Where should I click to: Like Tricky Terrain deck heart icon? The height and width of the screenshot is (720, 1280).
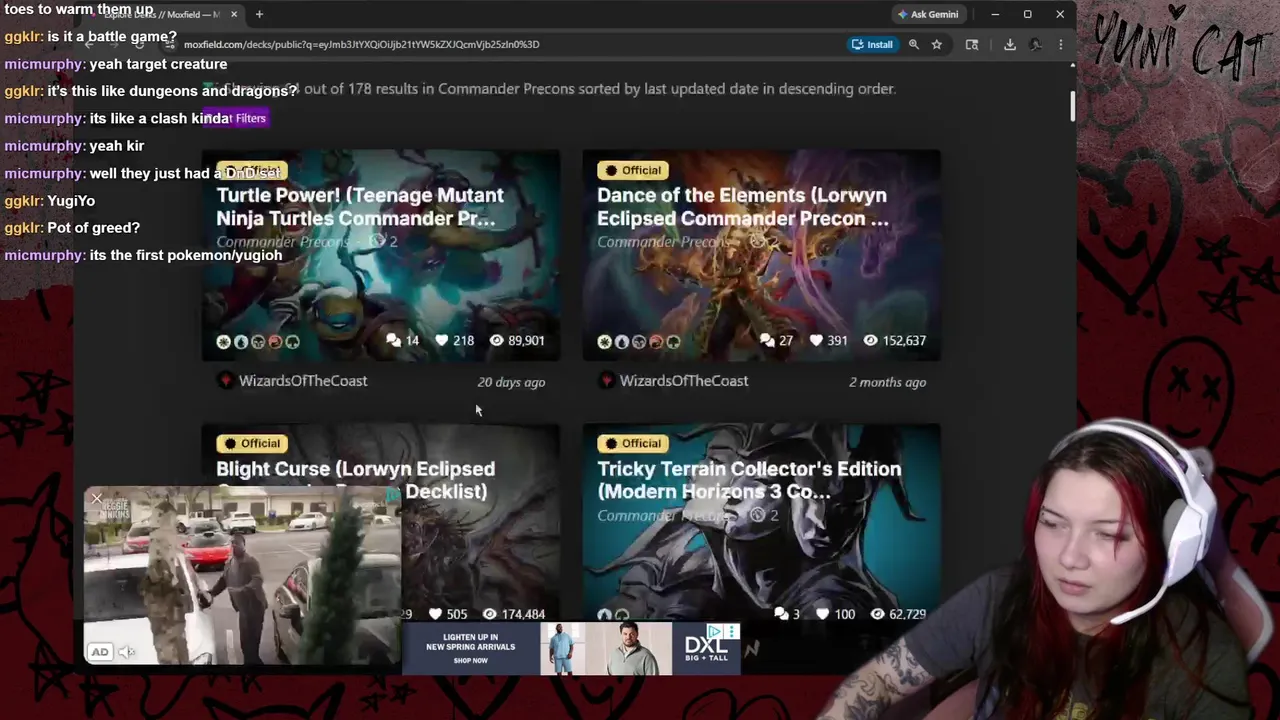[823, 614]
